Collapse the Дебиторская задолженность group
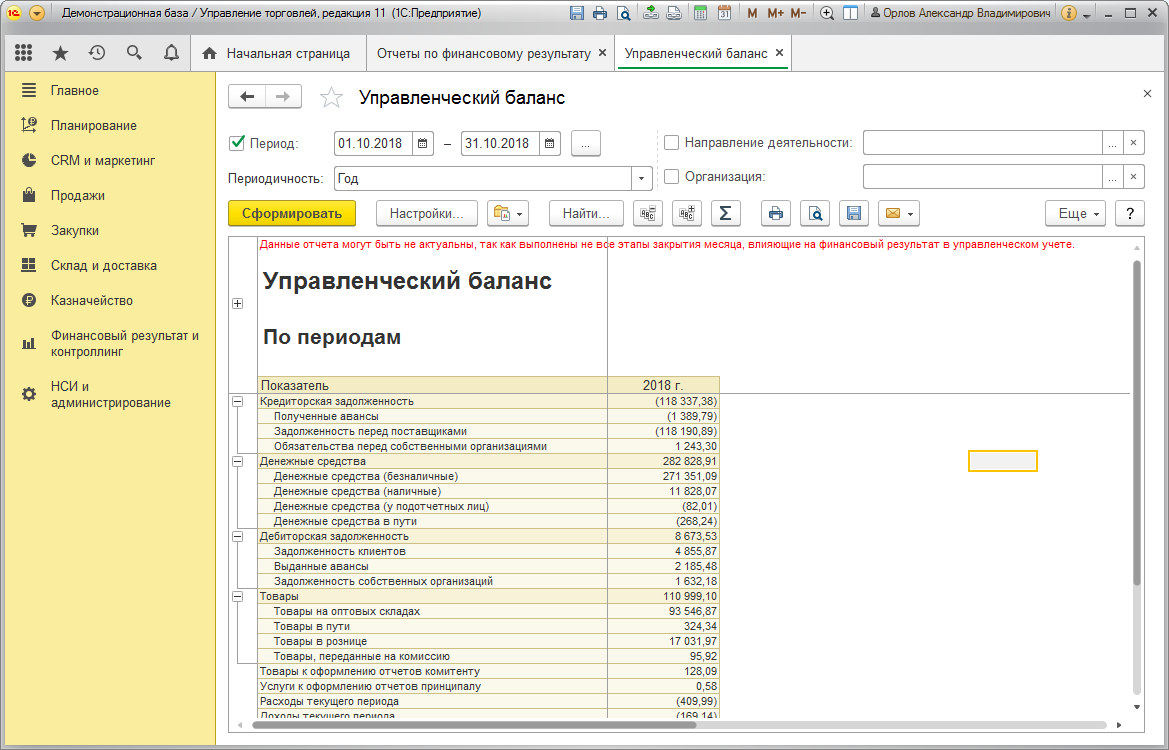 coord(237,536)
